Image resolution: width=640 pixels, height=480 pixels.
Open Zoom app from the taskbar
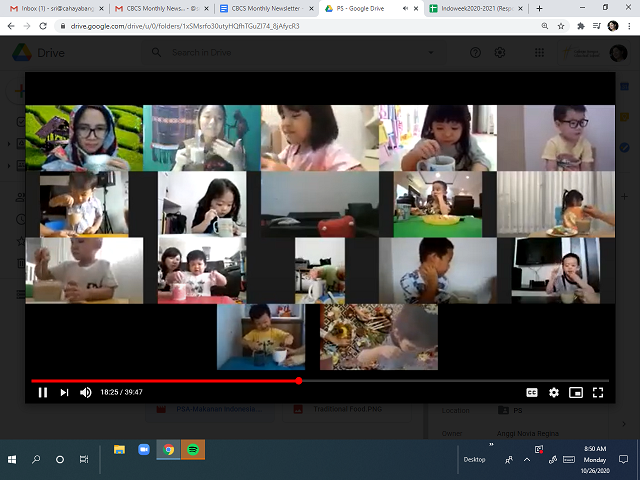[x=143, y=450]
